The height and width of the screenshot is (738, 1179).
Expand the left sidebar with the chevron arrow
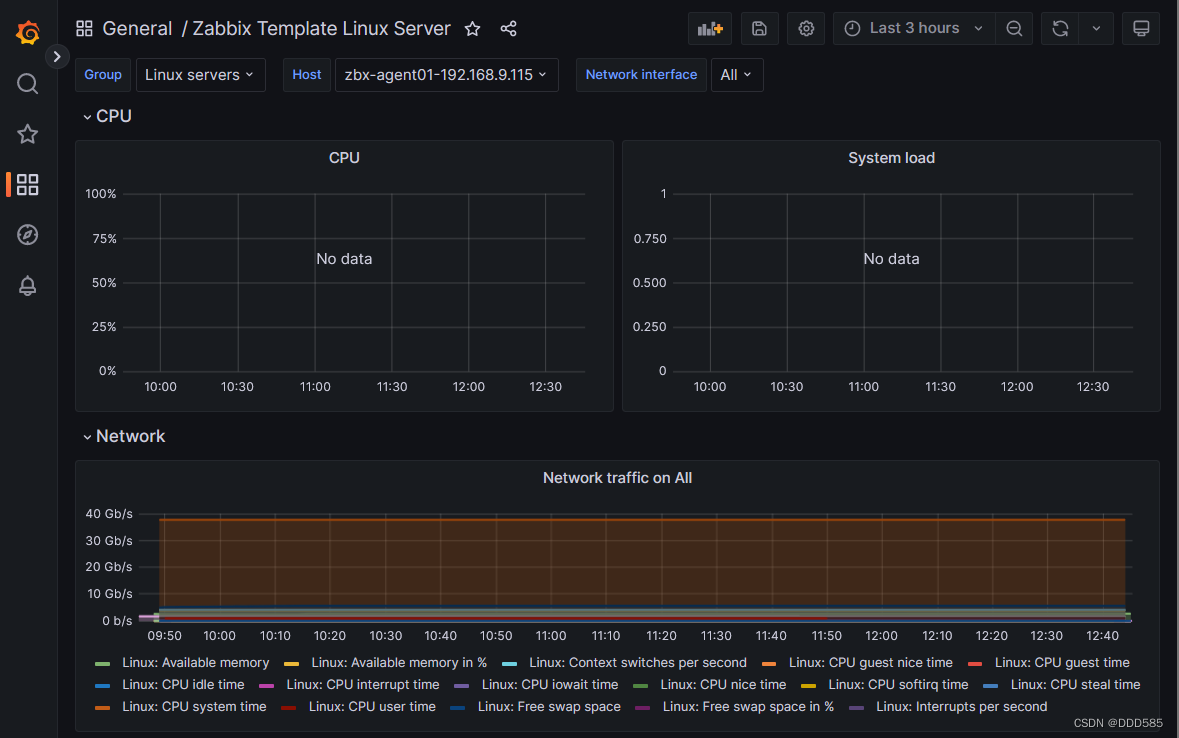[x=57, y=57]
